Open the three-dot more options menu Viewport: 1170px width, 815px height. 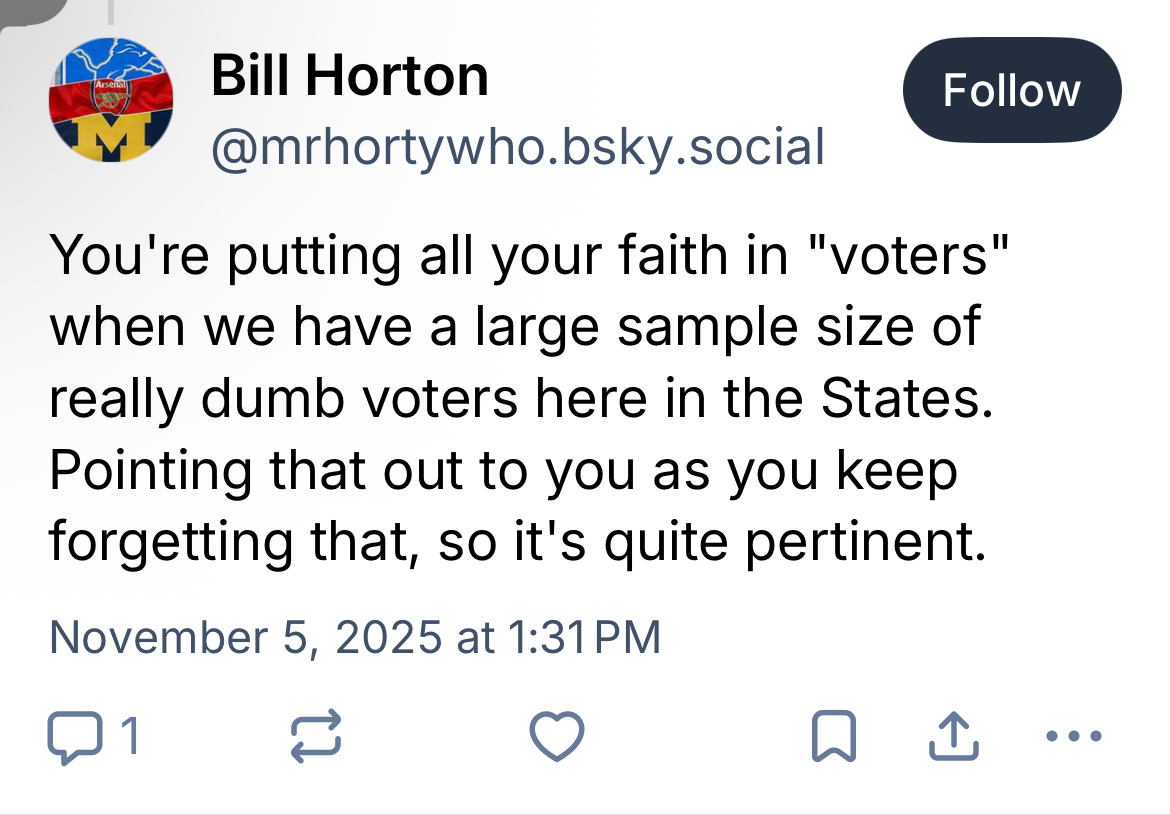coord(1073,738)
